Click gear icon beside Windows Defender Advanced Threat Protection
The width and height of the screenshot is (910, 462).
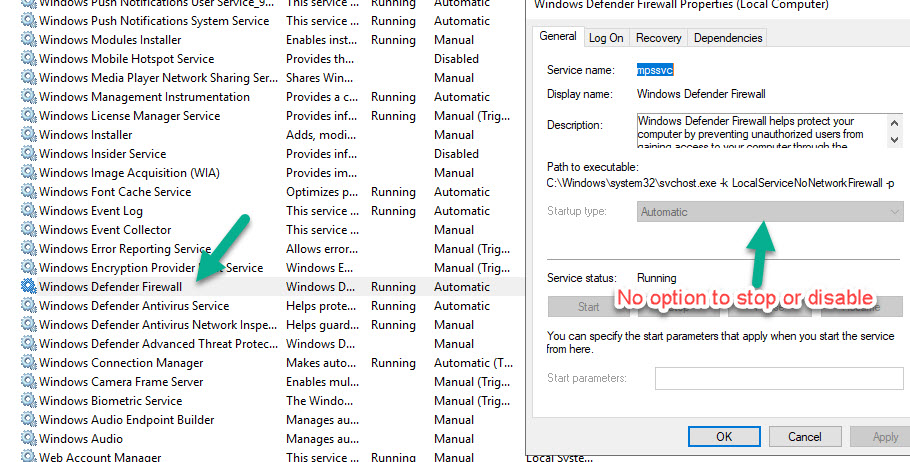point(28,344)
